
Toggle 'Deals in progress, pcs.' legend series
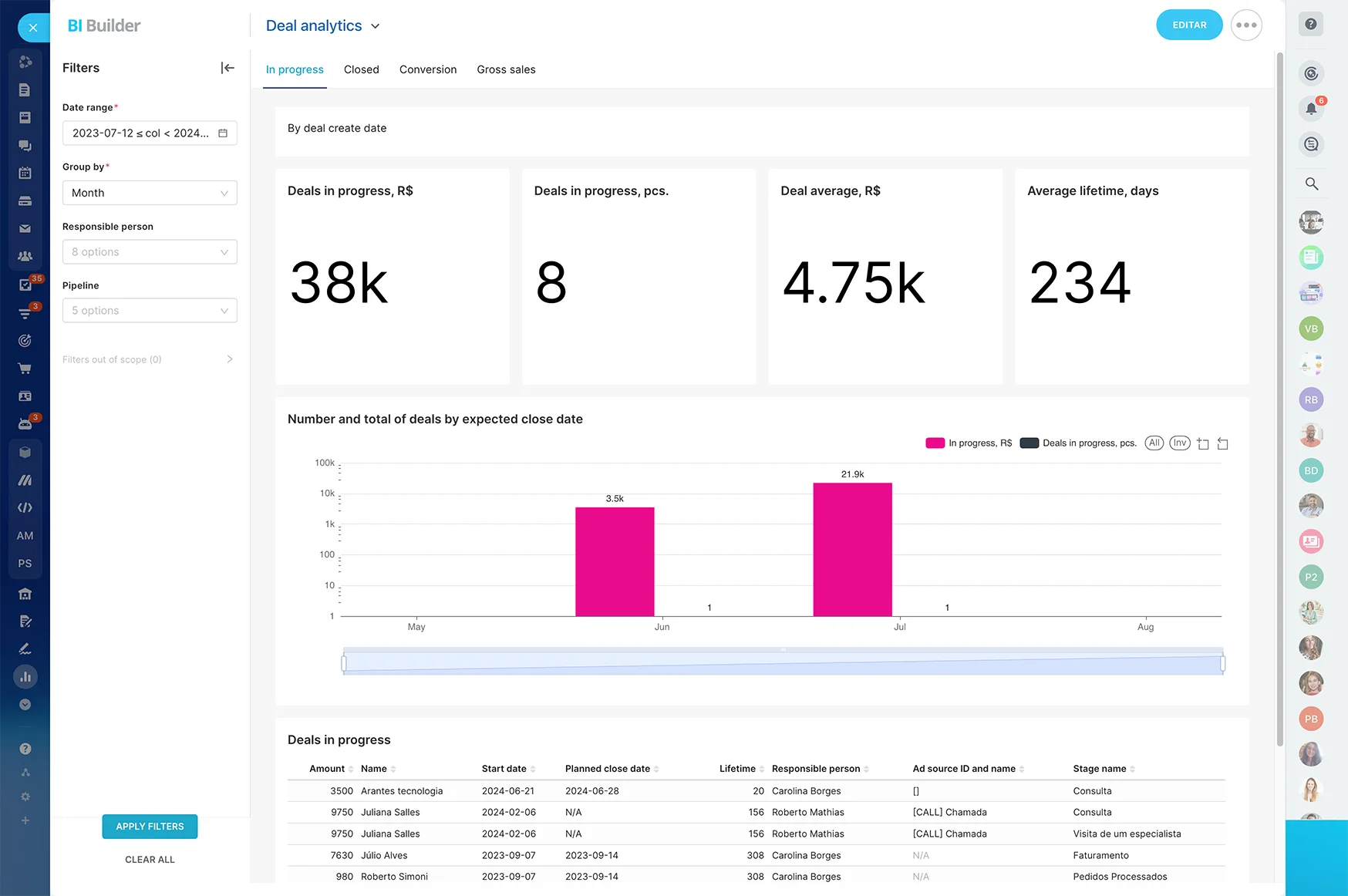[1078, 443]
